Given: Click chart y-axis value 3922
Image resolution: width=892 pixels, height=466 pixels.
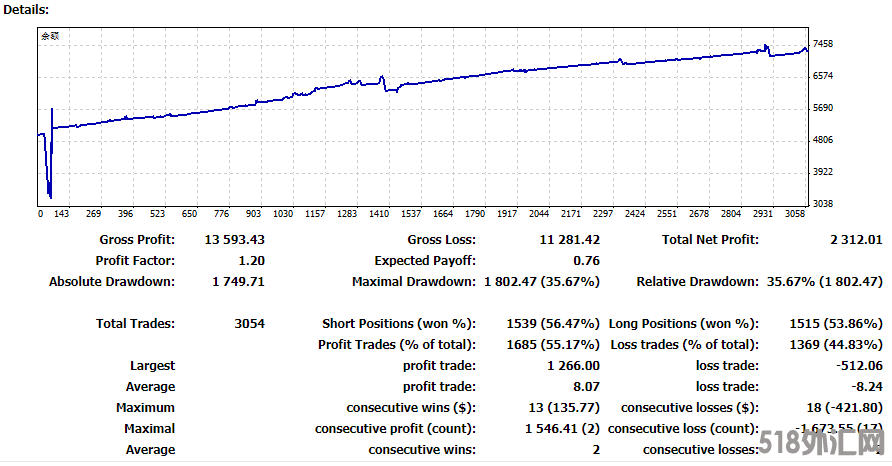Looking at the screenshot, I should click(x=823, y=171).
